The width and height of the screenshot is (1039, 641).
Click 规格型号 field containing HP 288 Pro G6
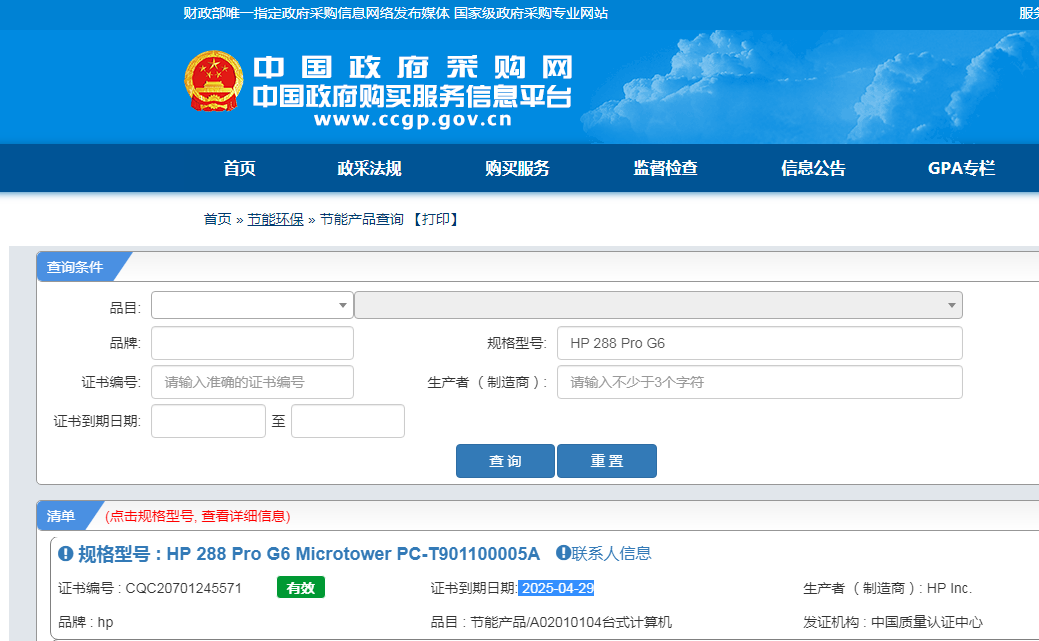tap(759, 343)
